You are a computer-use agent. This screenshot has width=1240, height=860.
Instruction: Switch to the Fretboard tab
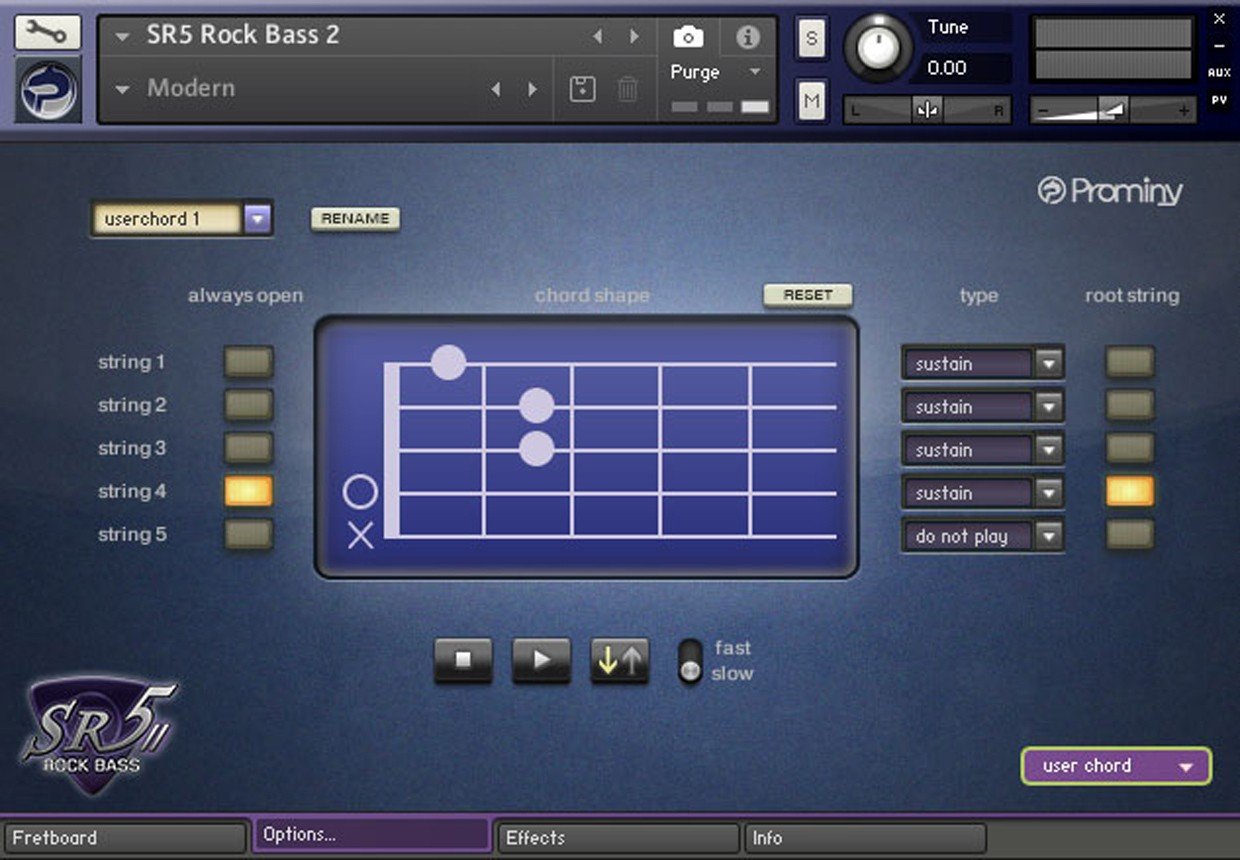coord(125,838)
